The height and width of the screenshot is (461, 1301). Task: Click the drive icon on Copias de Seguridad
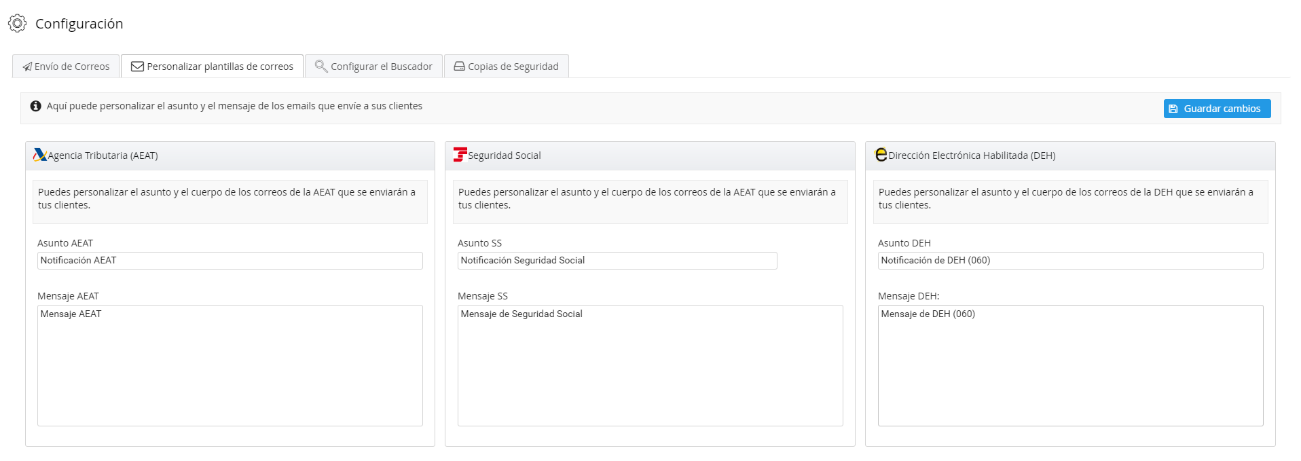[x=459, y=67]
